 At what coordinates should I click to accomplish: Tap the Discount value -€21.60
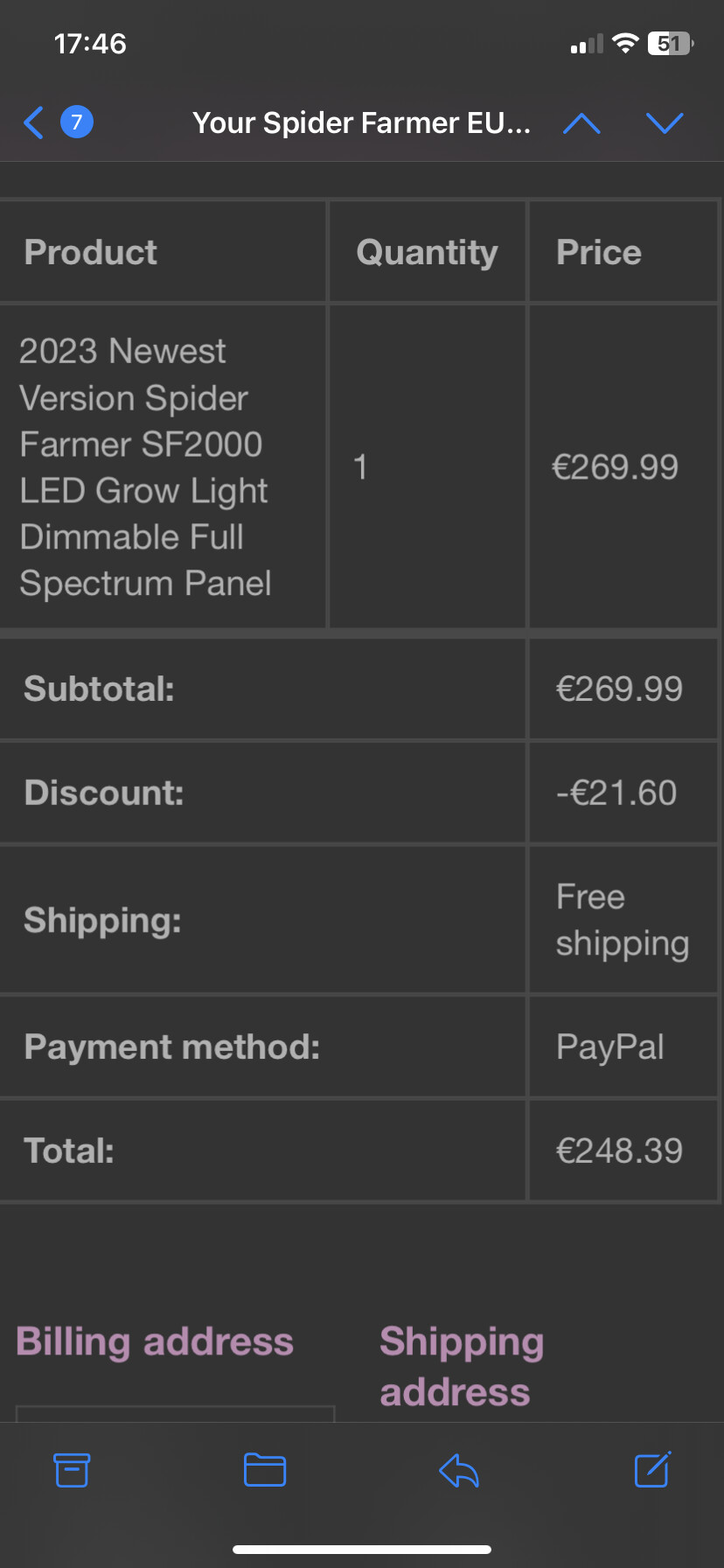[616, 793]
